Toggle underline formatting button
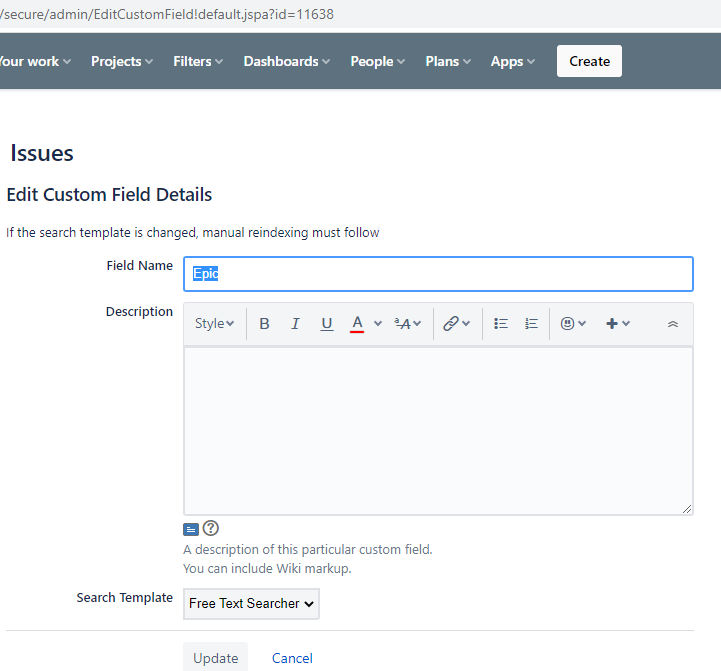 point(326,324)
